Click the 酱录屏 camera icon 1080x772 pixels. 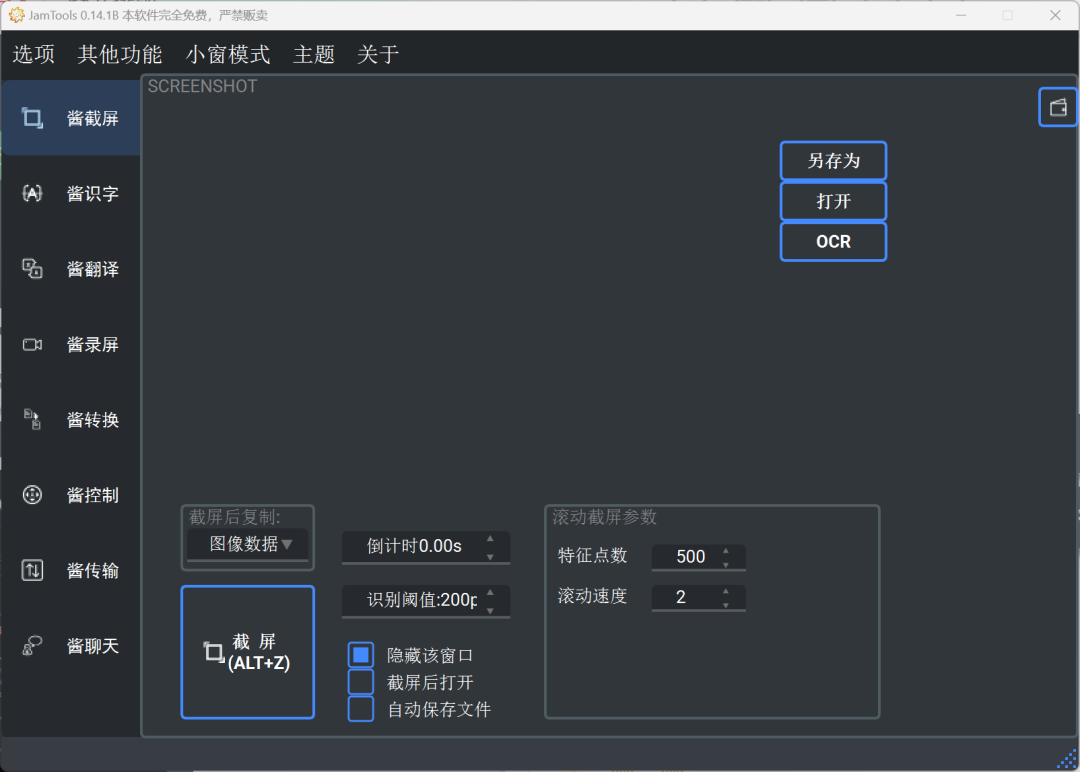32,344
